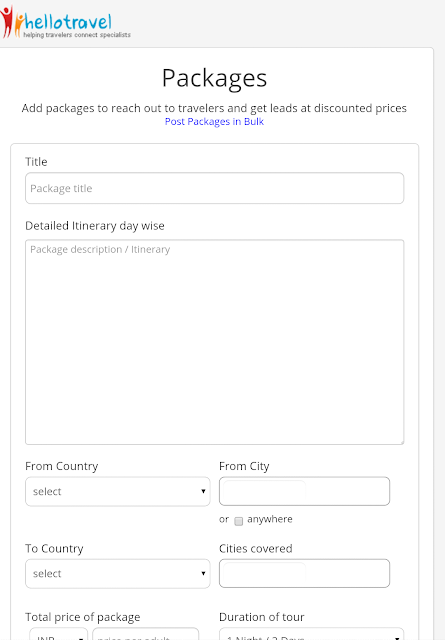Click the Duration of tour label
The height and width of the screenshot is (640, 445).
pyautogui.click(x=262, y=617)
